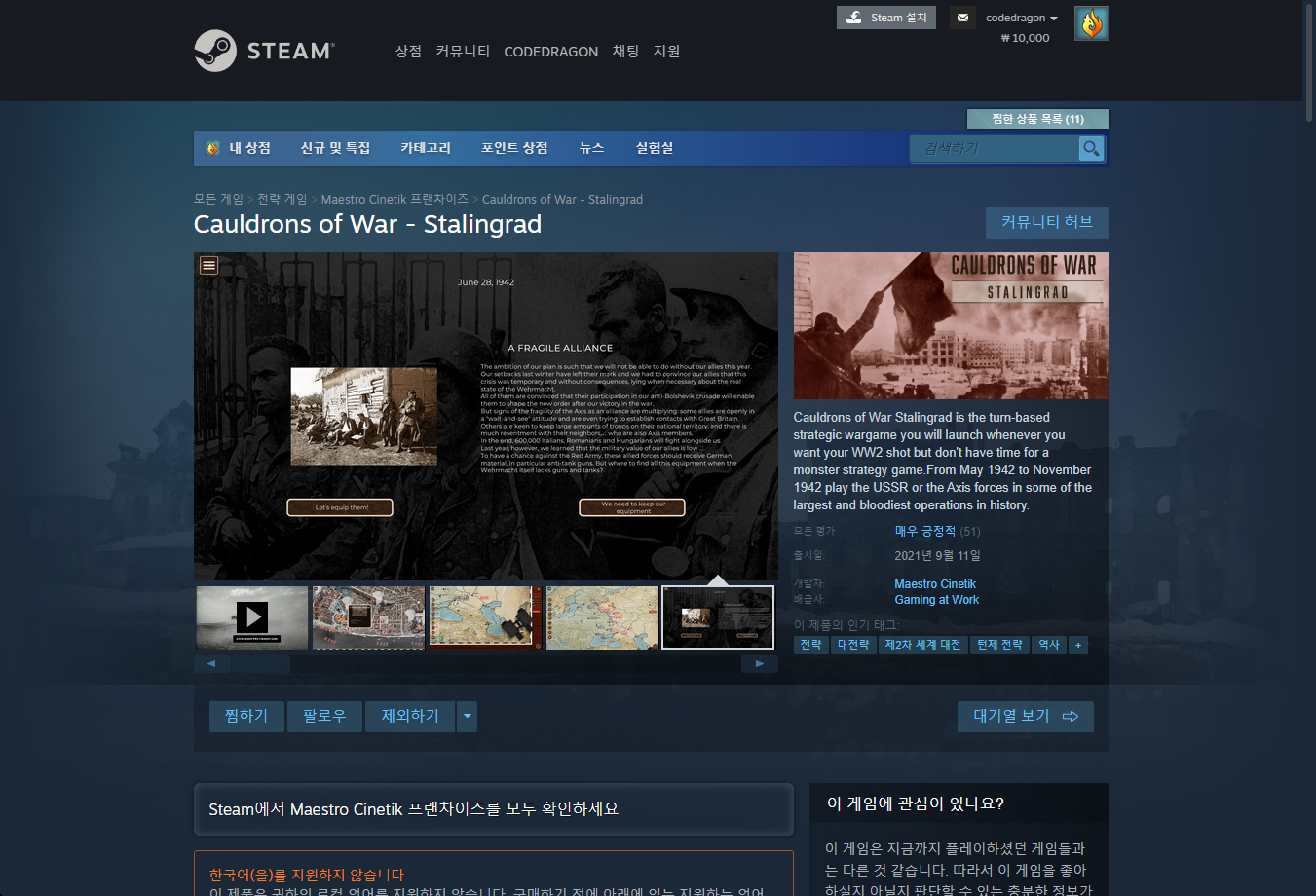Viewport: 1316px width, 896px height.
Task: Click the user avatar flame image
Action: pos(1092,23)
